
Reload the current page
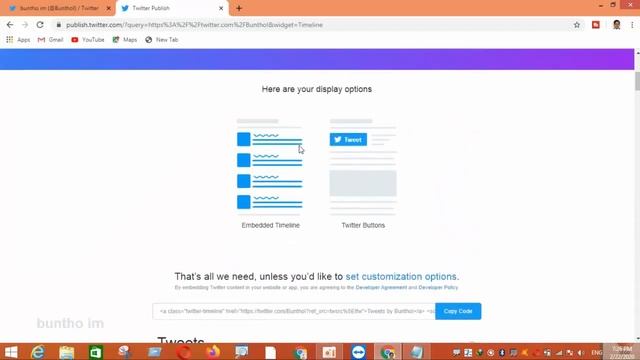point(40,25)
